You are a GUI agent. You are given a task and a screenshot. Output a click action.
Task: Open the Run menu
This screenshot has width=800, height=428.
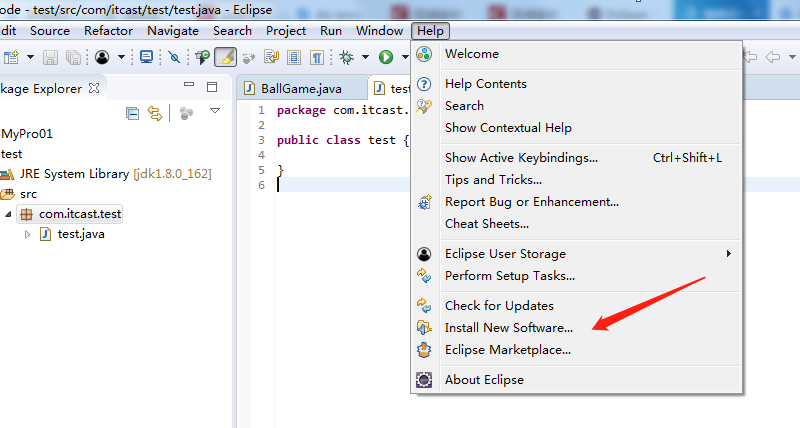click(331, 31)
